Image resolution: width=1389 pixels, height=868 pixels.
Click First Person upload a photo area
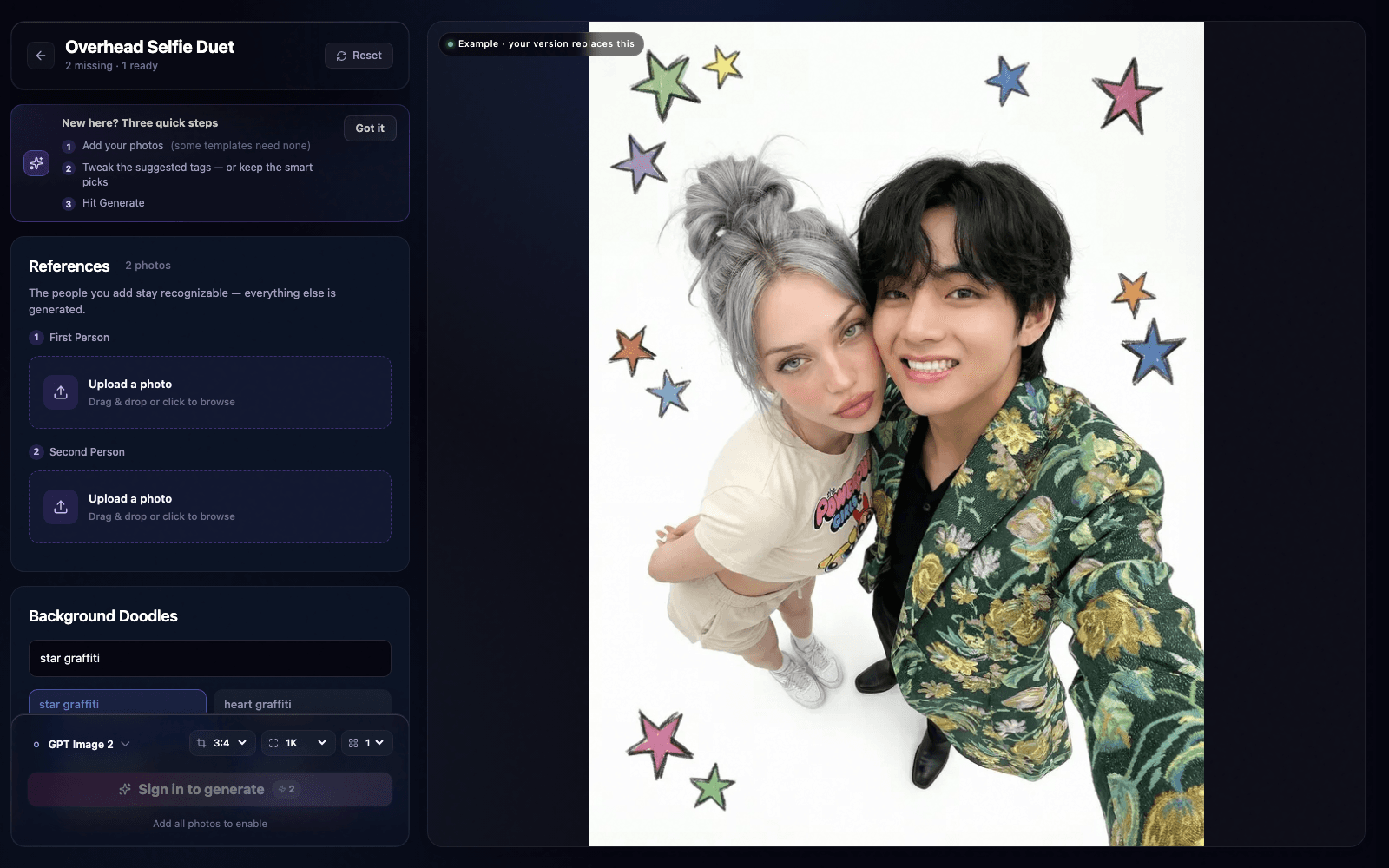point(210,392)
